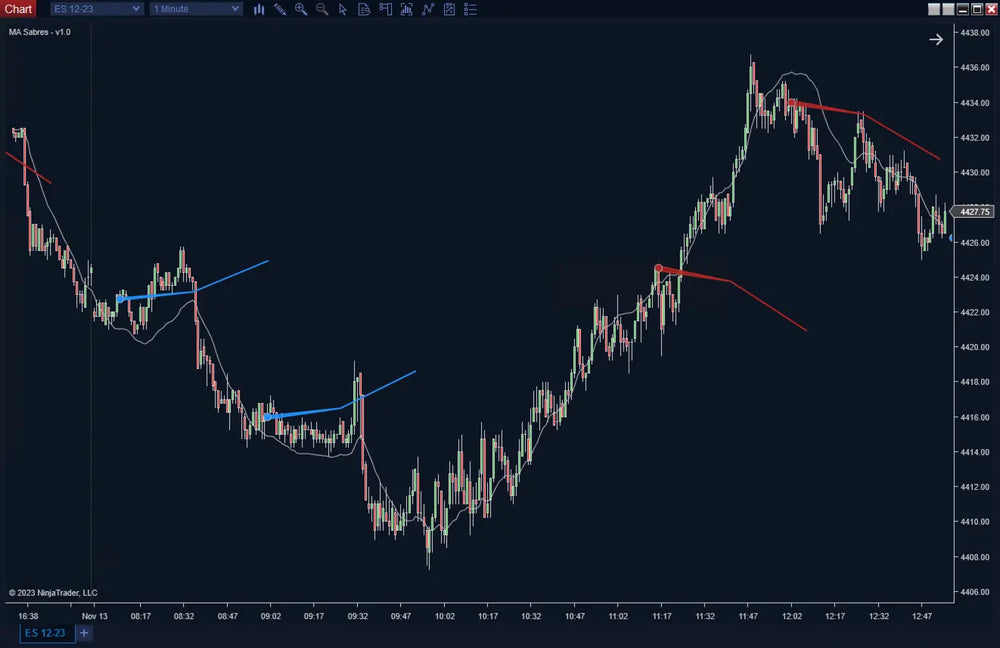The width and height of the screenshot is (1000, 648).
Task: Select the ES 12-23 bottom tab
Action: 46,633
